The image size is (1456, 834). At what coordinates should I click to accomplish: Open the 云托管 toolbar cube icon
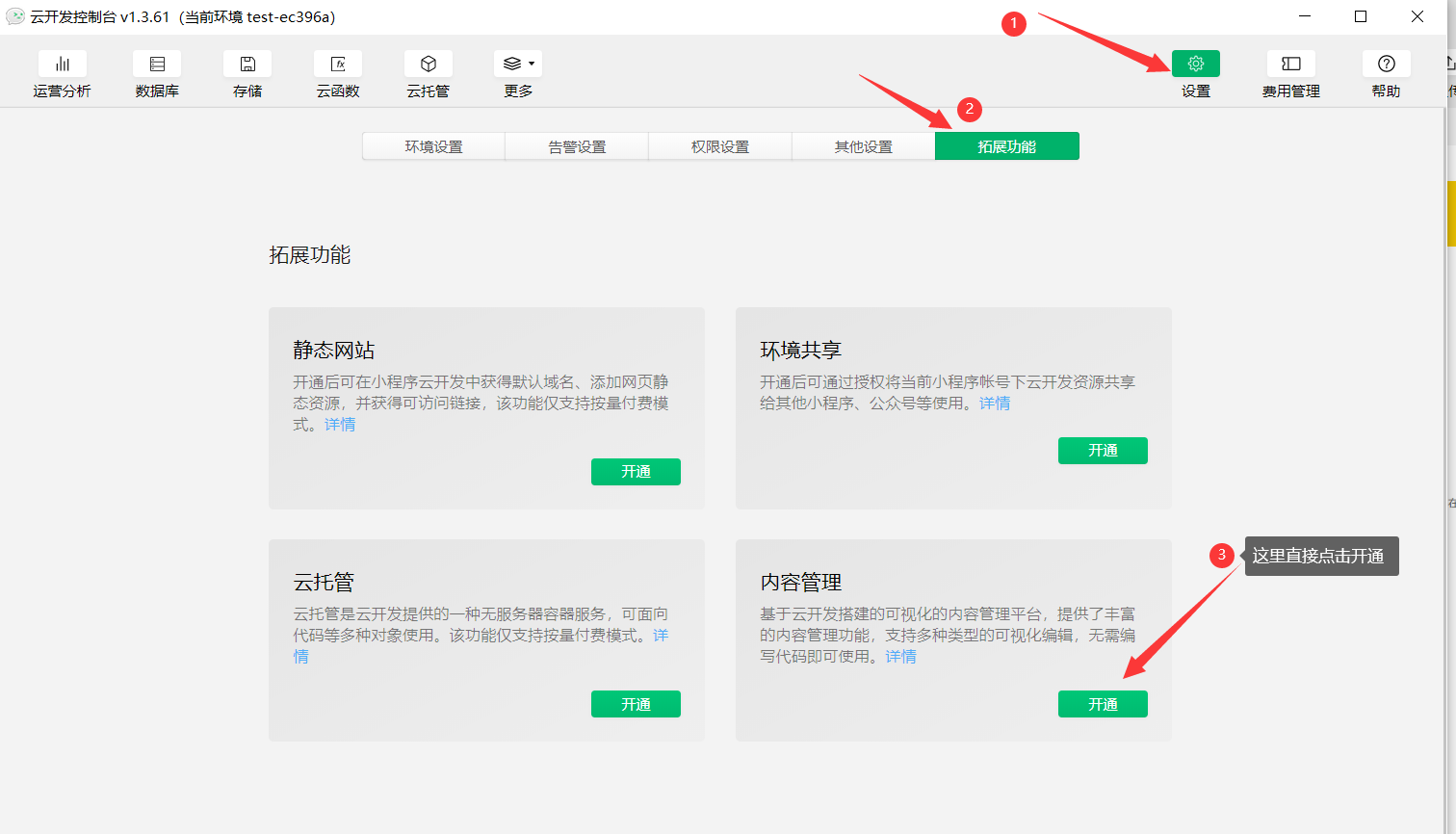429,64
